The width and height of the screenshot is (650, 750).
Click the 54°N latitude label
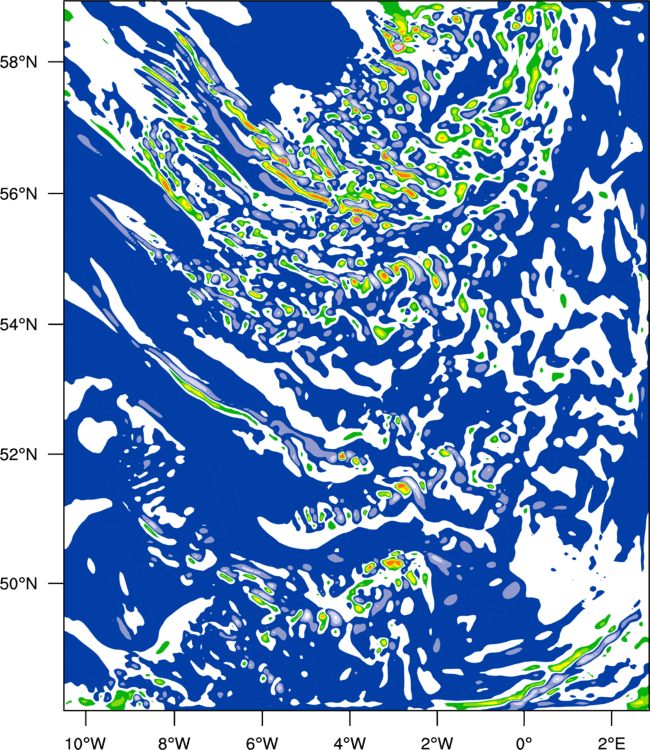click(x=18, y=324)
